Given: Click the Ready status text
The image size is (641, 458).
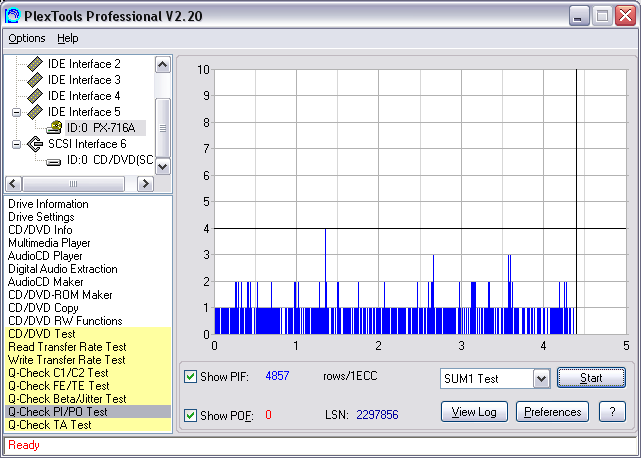Looking at the screenshot, I should [24, 445].
